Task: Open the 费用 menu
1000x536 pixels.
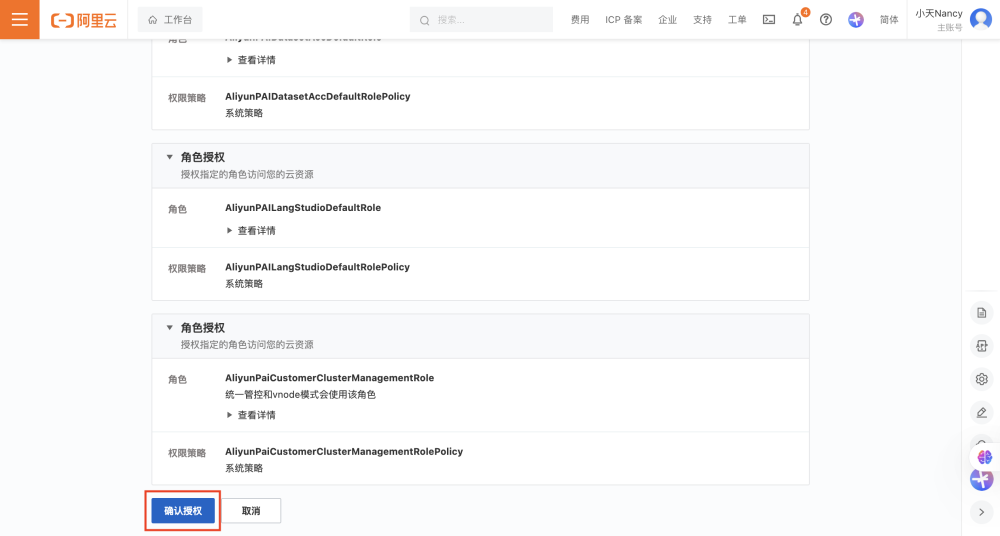Action: 580,20
